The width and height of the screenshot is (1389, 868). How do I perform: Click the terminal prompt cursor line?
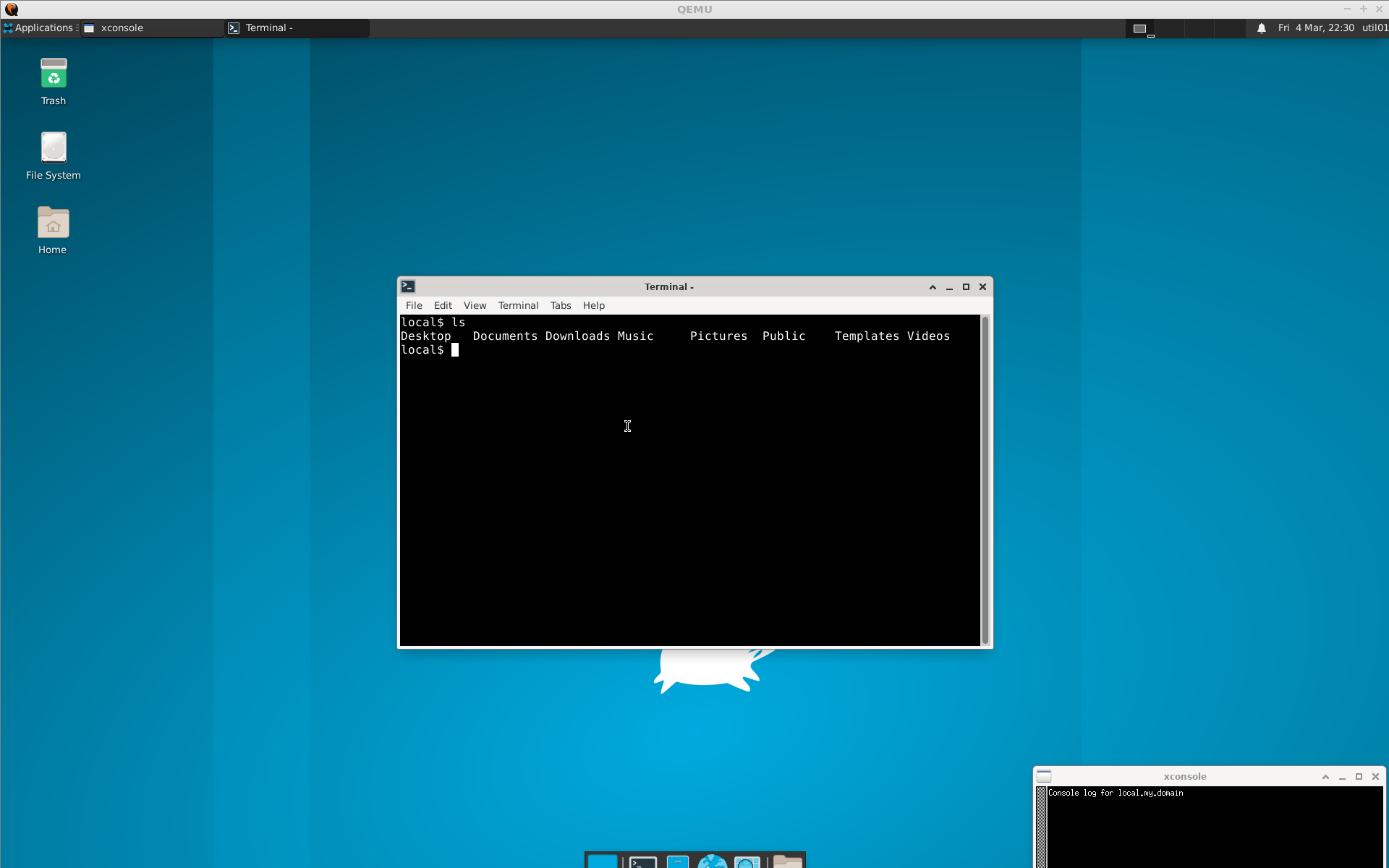pos(430,350)
